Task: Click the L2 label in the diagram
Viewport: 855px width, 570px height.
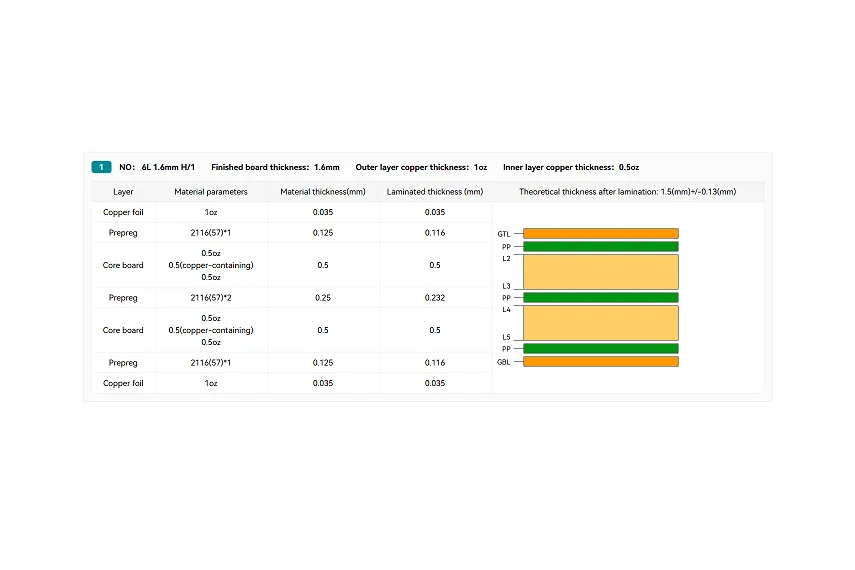Action: coord(507,259)
